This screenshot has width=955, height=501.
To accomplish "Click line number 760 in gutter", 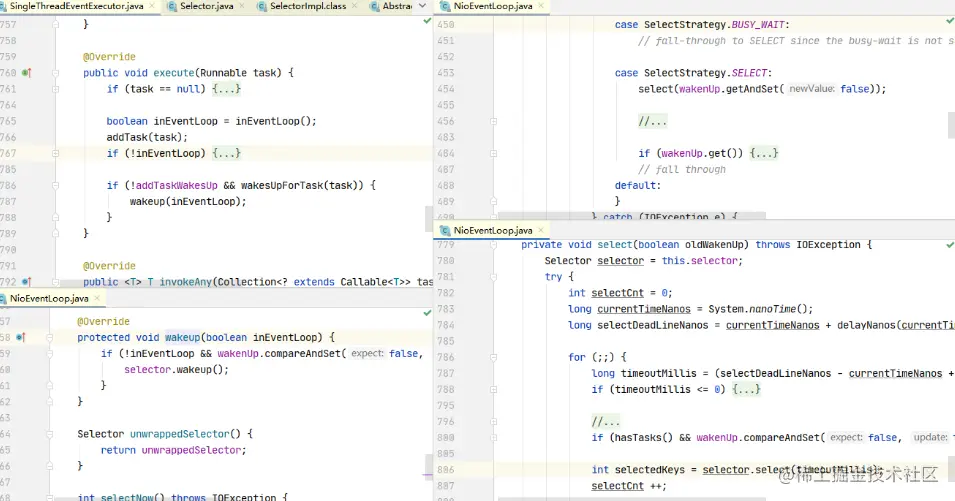I will (9, 72).
